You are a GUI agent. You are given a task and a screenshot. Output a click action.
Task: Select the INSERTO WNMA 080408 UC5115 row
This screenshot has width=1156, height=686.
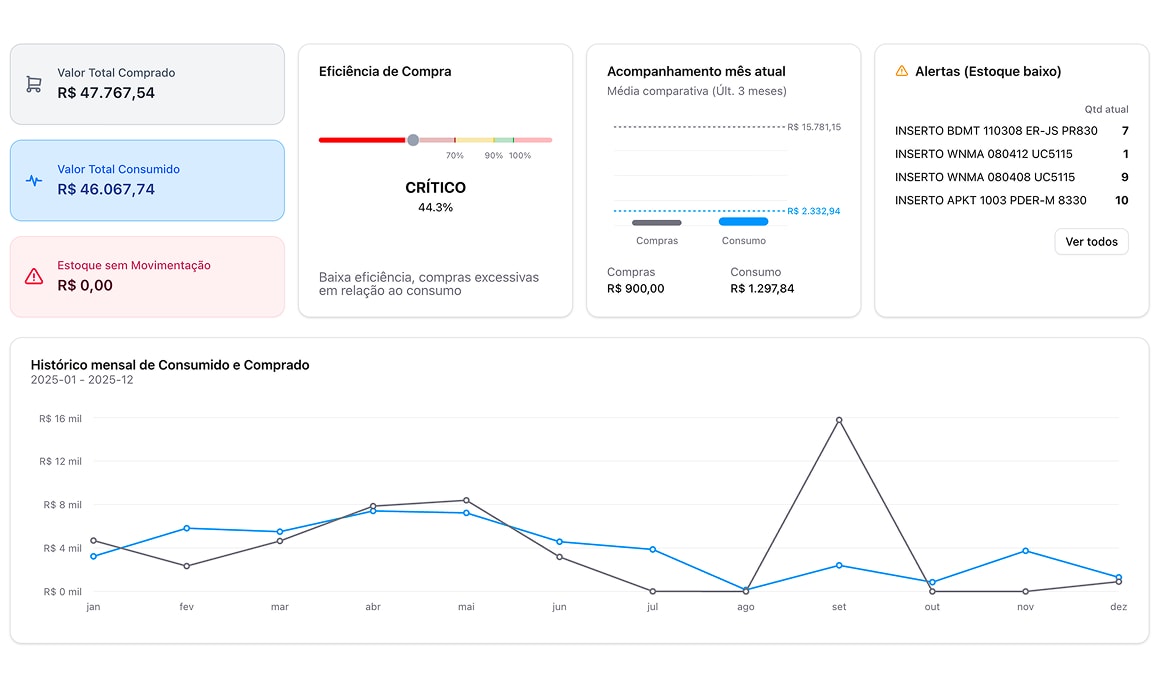[x=1012, y=177]
